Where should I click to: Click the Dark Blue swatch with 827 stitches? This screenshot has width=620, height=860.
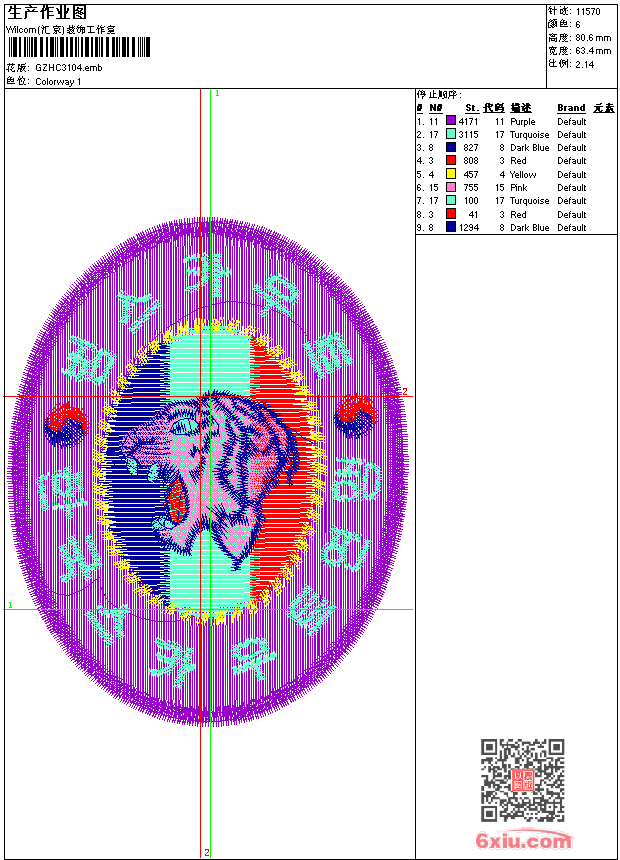450,147
